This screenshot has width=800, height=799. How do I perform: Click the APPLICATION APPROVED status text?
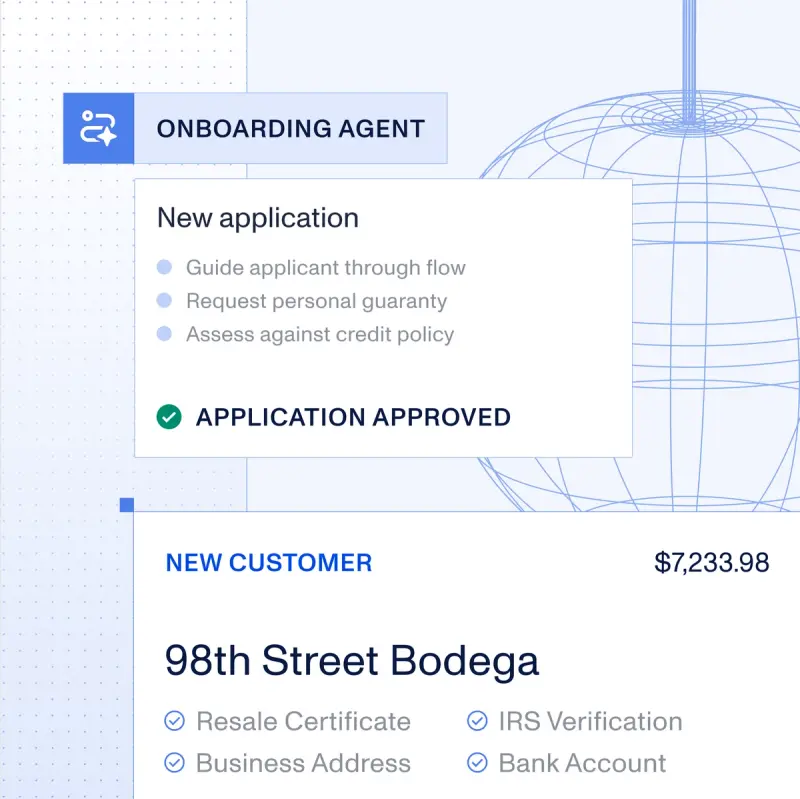pos(353,417)
